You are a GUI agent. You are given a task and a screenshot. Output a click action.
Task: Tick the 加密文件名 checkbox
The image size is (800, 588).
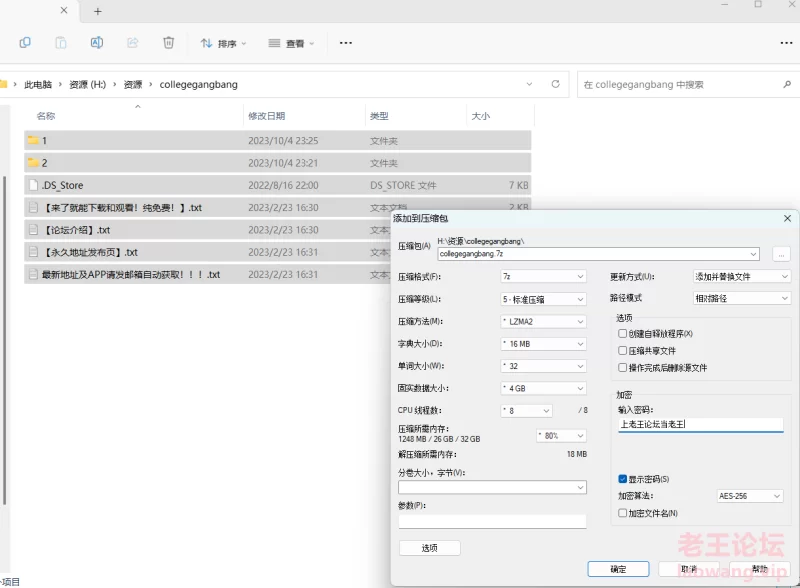(623, 513)
